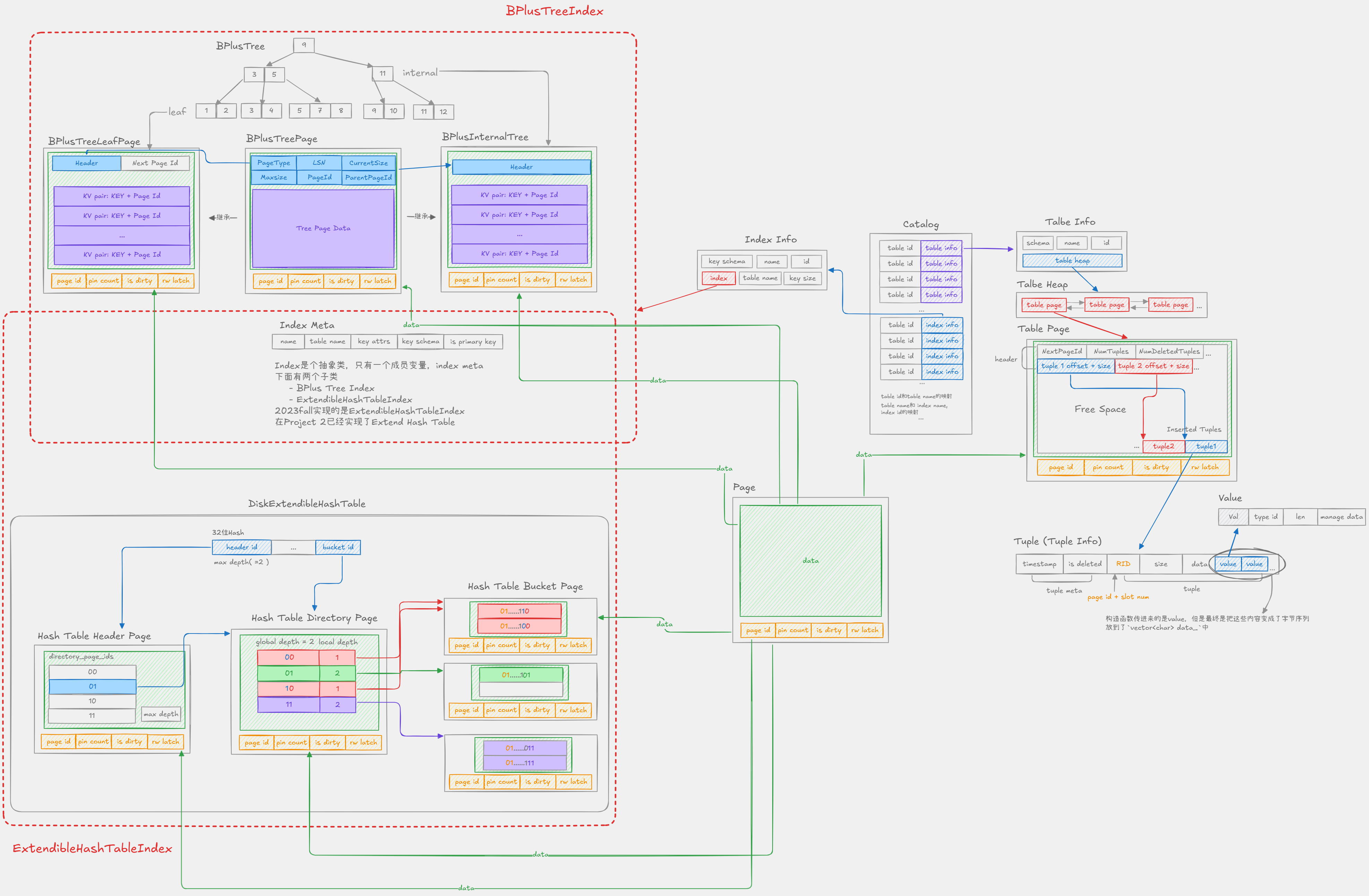Click the 'table heap' box in Table Info
The image size is (1369, 896).
coord(1071,260)
